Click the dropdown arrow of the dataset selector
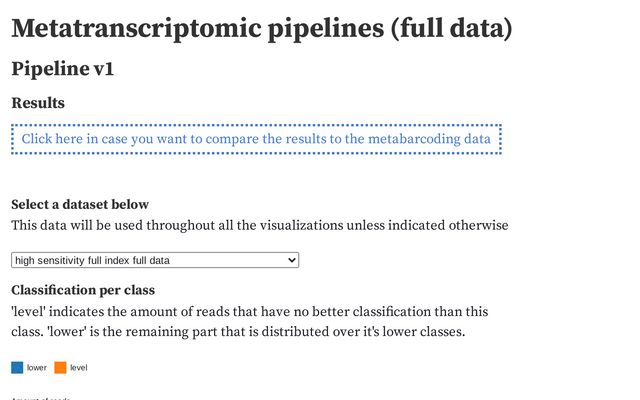Screen dimensions: 640x400 pyautogui.click(x=292, y=260)
